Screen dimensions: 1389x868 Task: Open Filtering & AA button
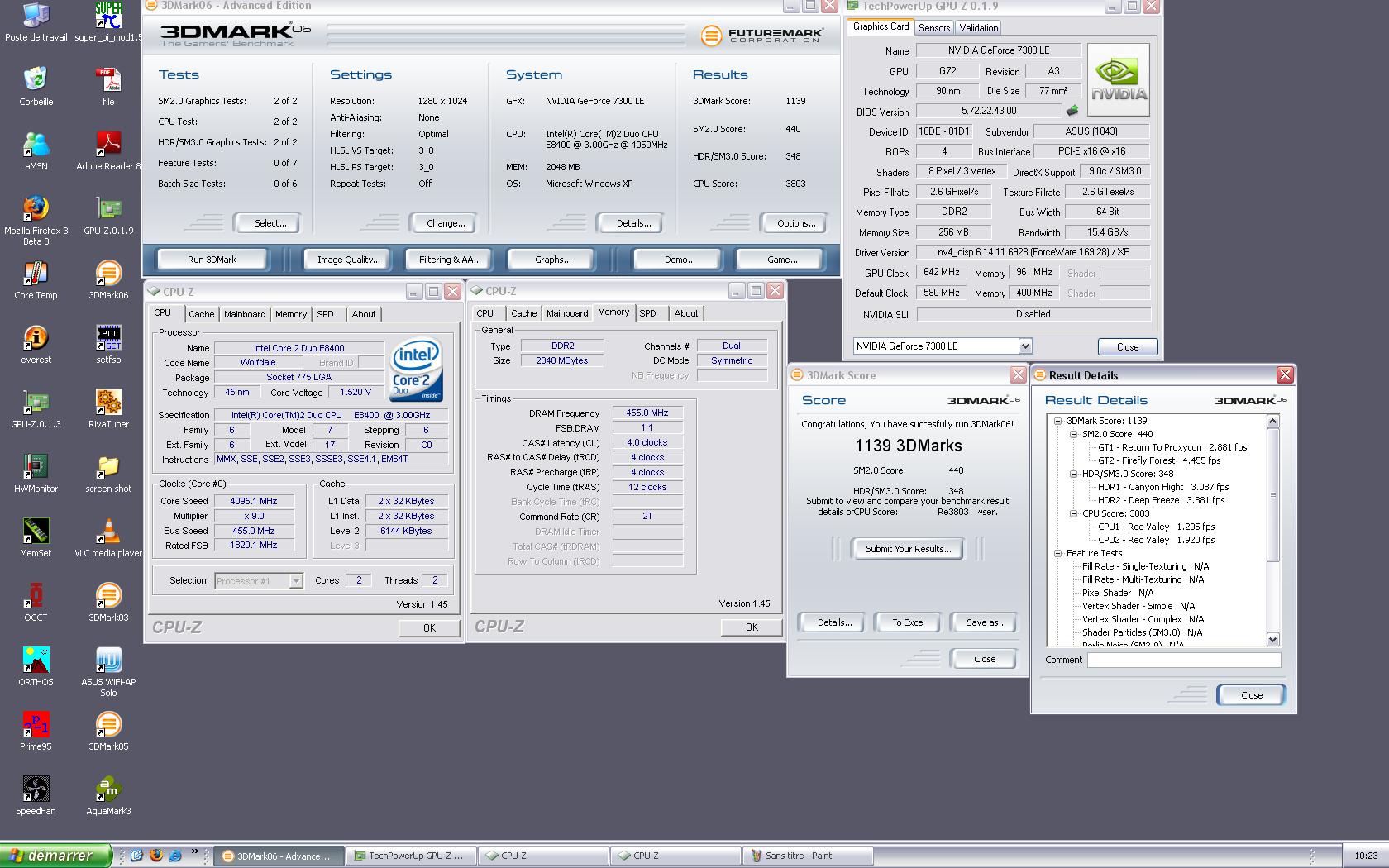[x=450, y=260]
